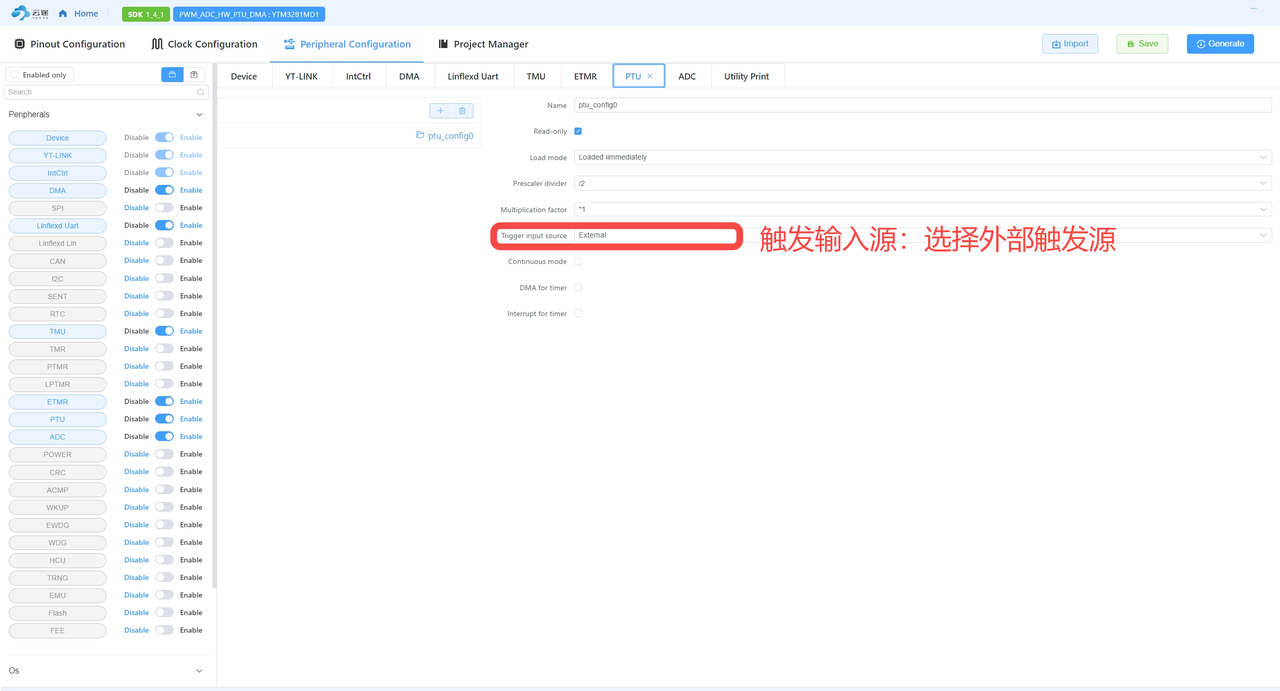Click the Home icon link
Screen dimensions: 1280x691
pyautogui.click(x=63, y=14)
